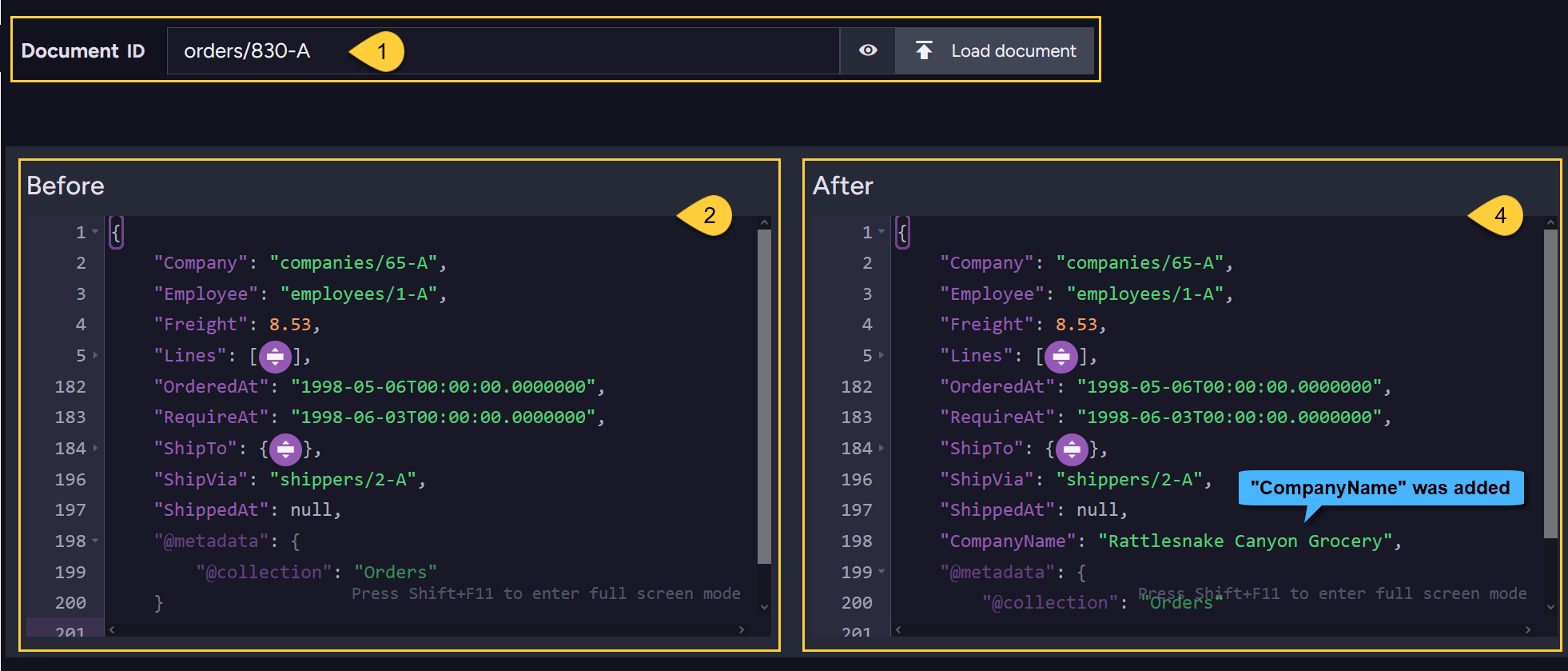1568x671 pixels.
Task: Click the Document ID input field
Action: (x=503, y=51)
